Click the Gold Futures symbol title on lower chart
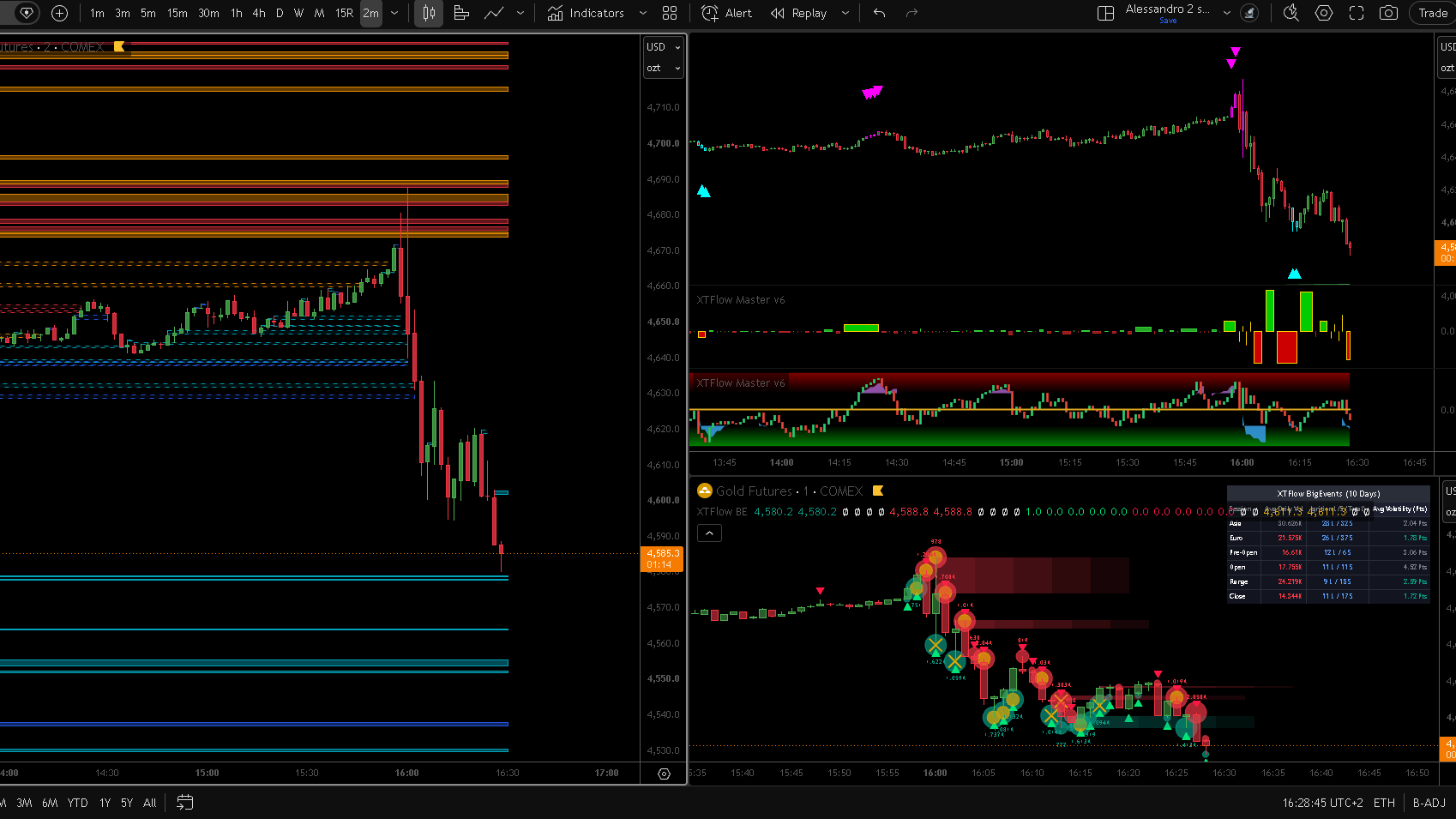This screenshot has height=819, width=1456. pyautogui.click(x=754, y=491)
